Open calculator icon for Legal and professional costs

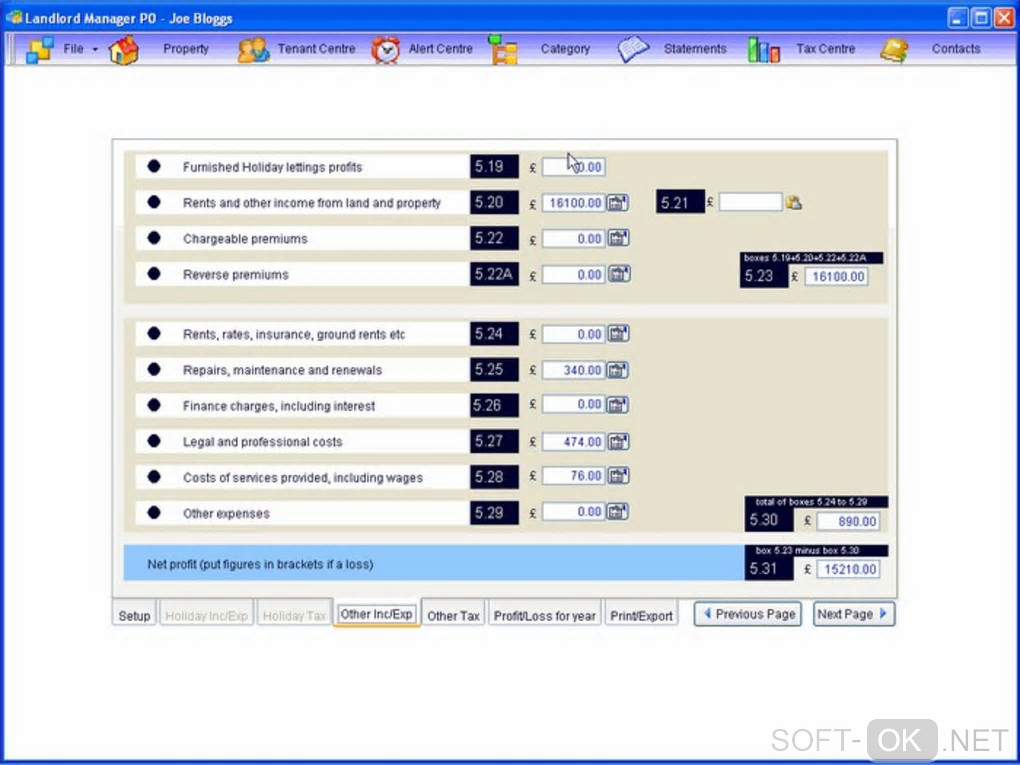pyautogui.click(x=618, y=442)
